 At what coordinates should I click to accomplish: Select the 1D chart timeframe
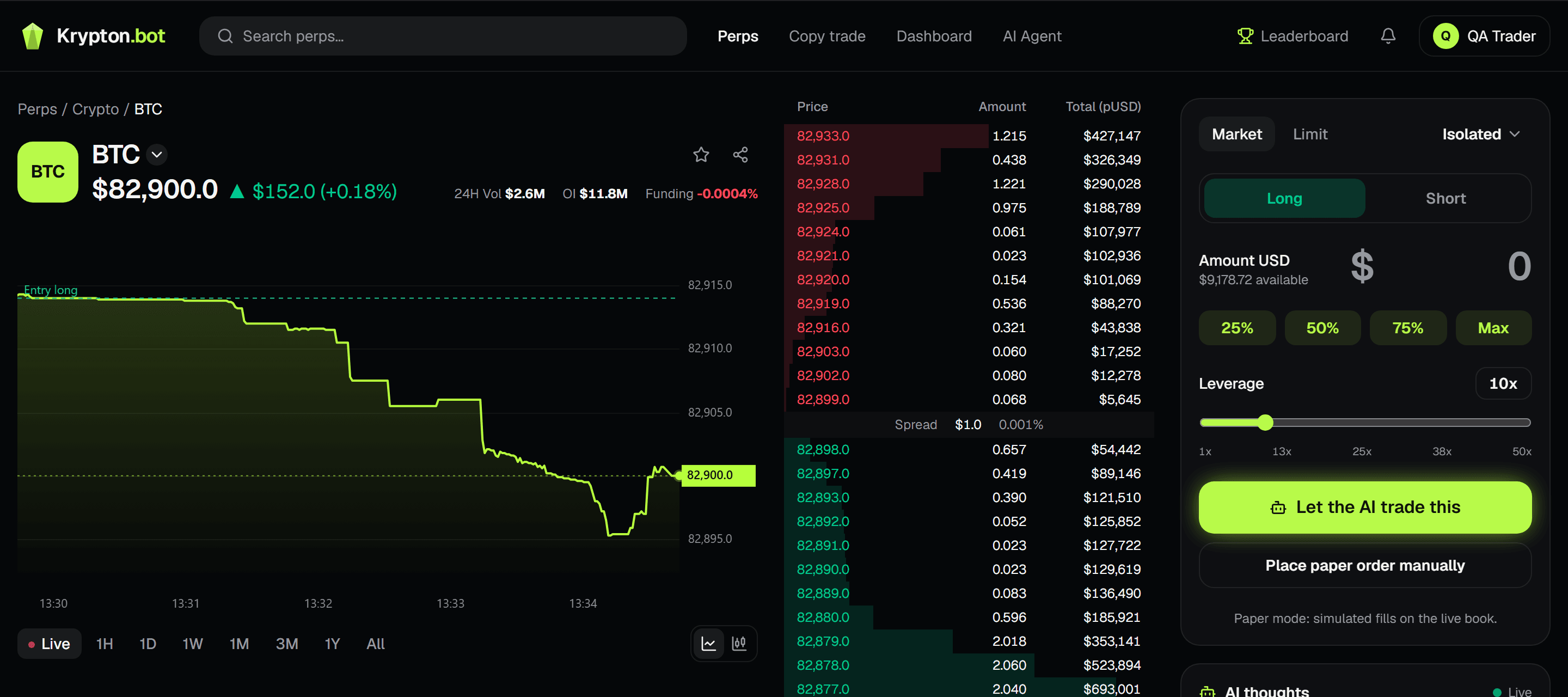[148, 644]
